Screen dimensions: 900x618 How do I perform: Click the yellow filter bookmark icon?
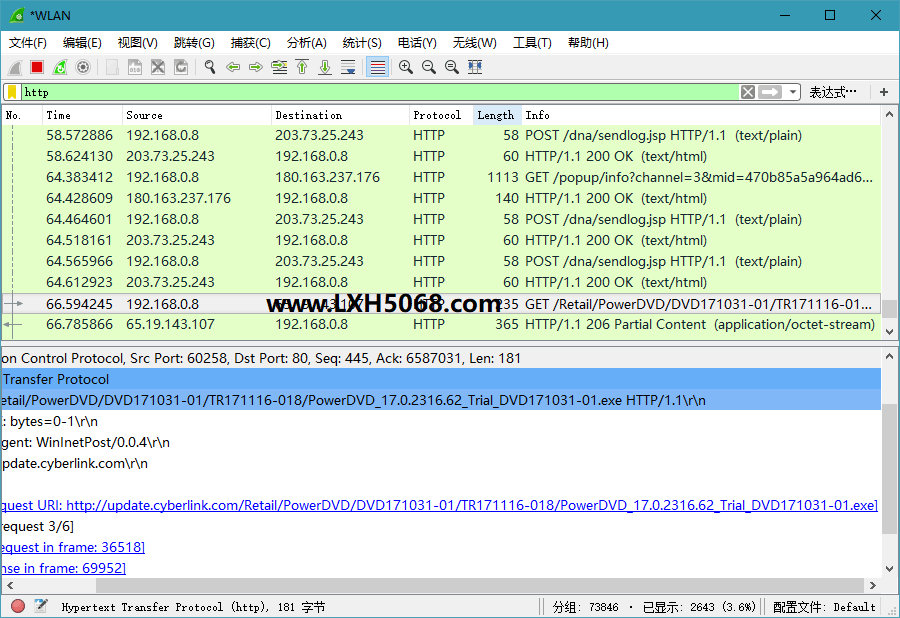point(12,92)
